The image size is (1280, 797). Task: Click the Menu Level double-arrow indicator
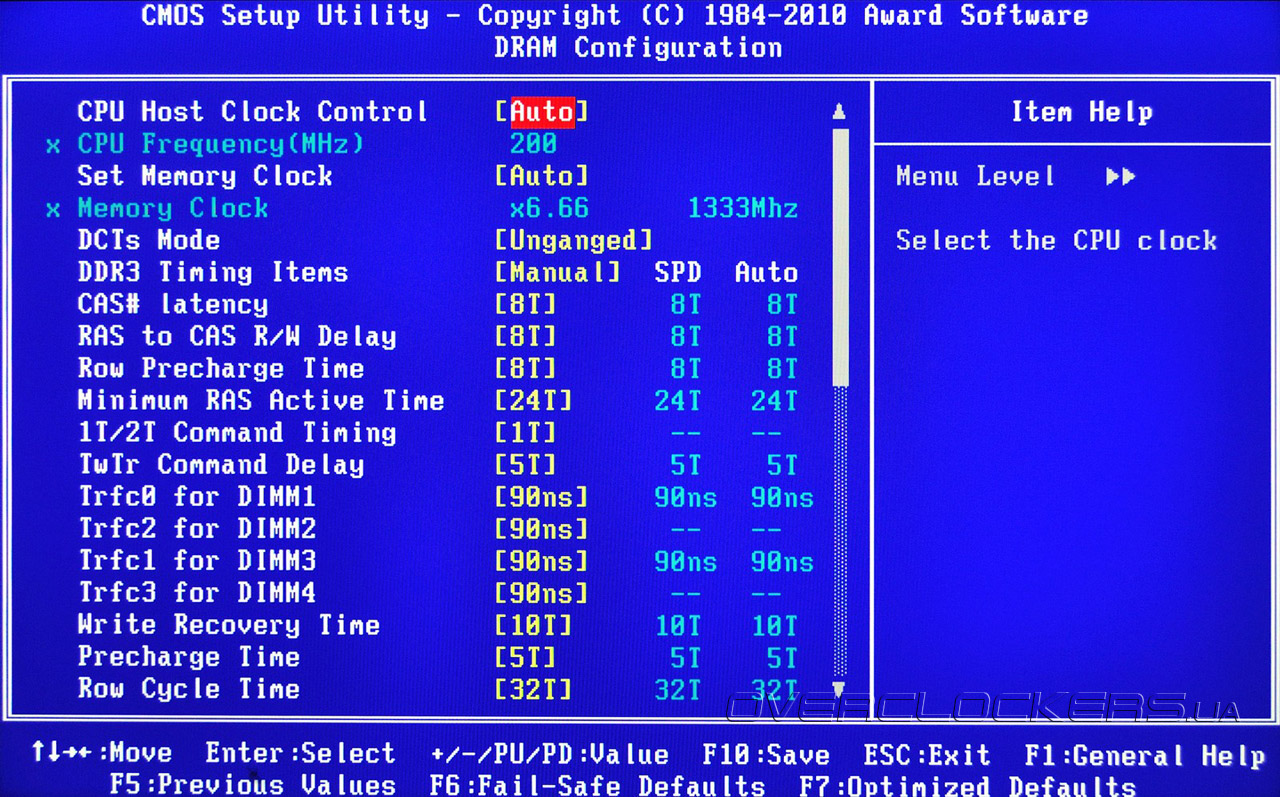click(1121, 176)
